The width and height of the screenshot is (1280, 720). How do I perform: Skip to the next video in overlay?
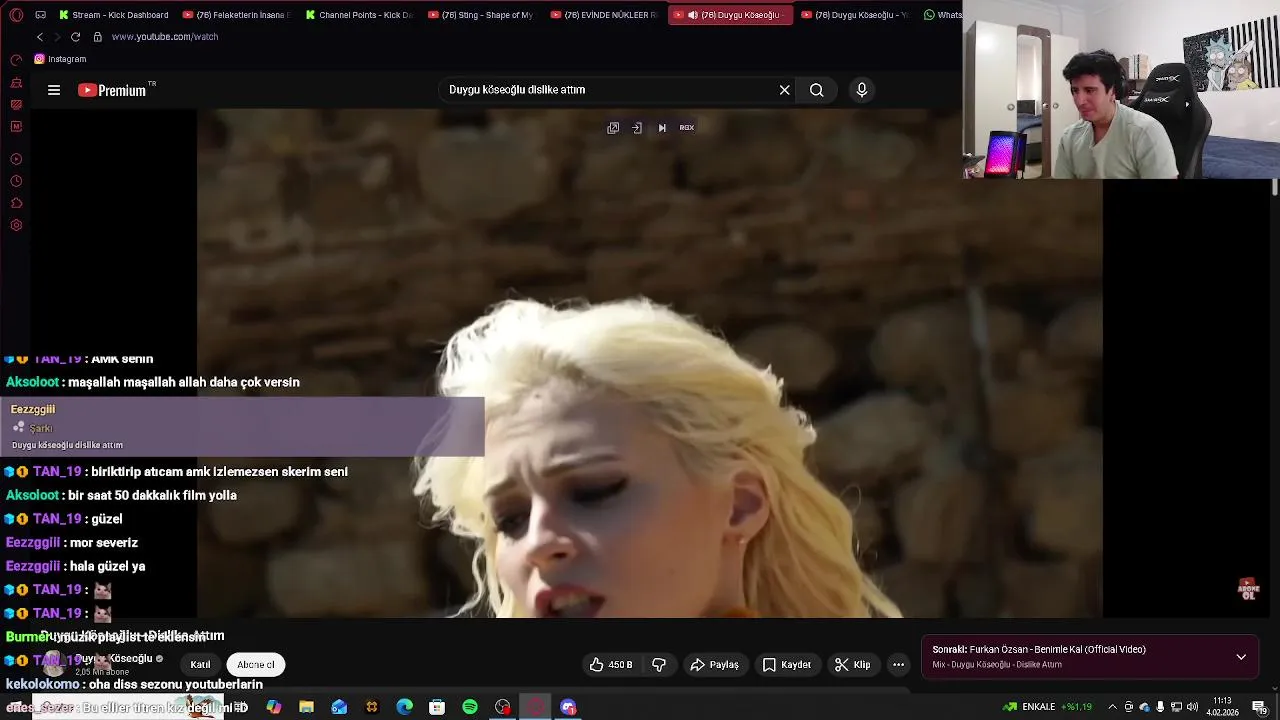tap(662, 128)
